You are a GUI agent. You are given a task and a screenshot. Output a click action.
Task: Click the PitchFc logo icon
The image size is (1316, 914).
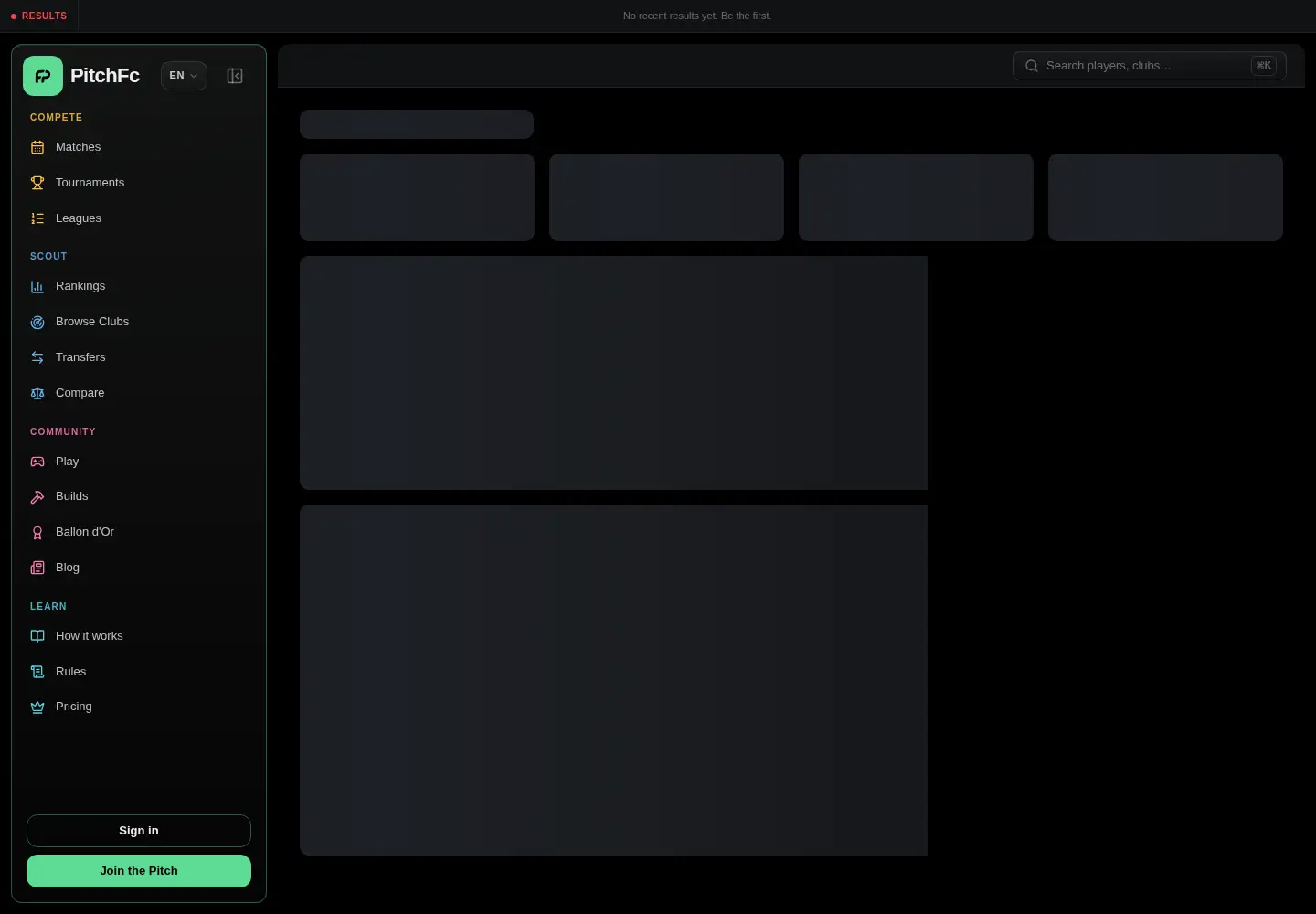(43, 76)
